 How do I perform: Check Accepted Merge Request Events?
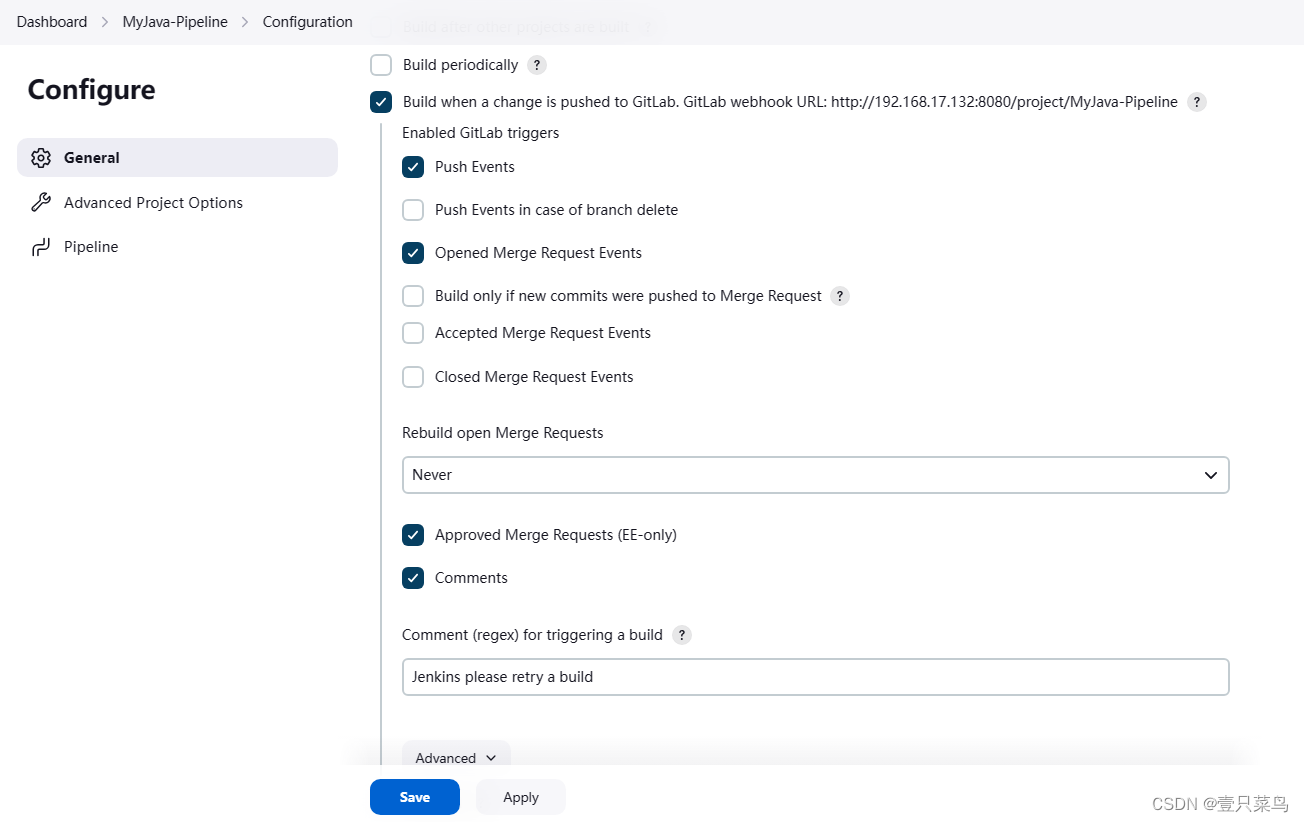pyautogui.click(x=413, y=333)
